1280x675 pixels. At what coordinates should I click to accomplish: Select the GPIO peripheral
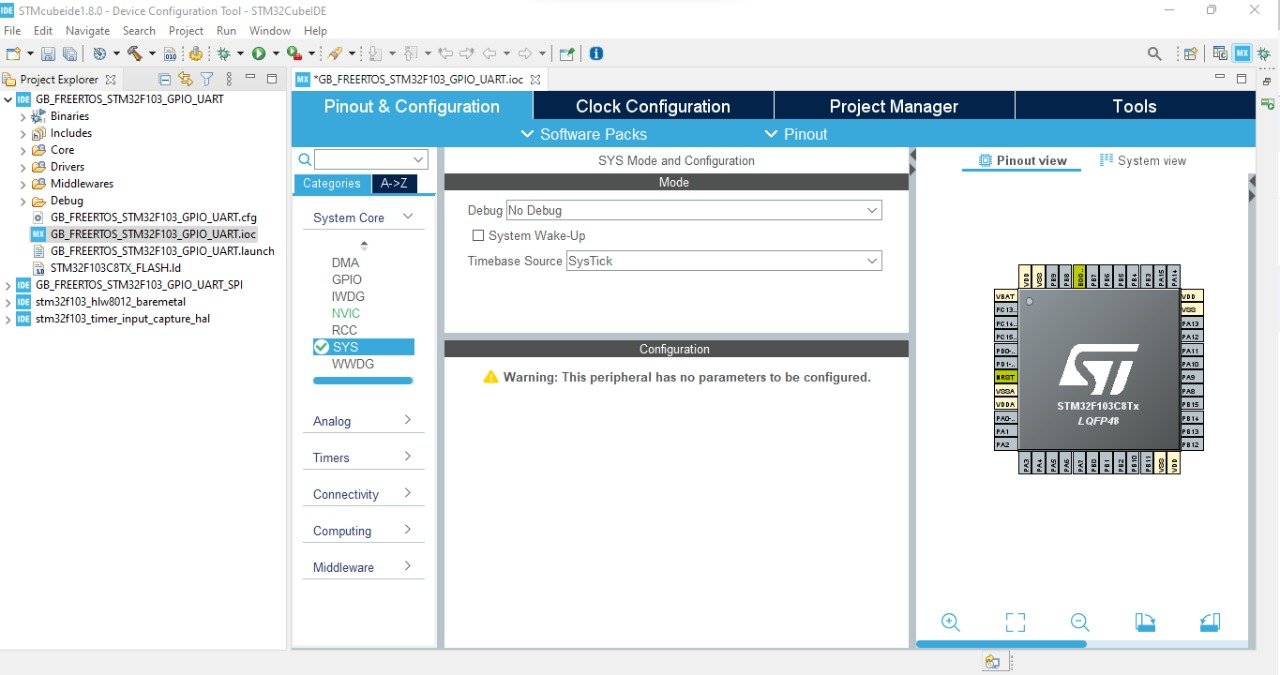coord(347,280)
